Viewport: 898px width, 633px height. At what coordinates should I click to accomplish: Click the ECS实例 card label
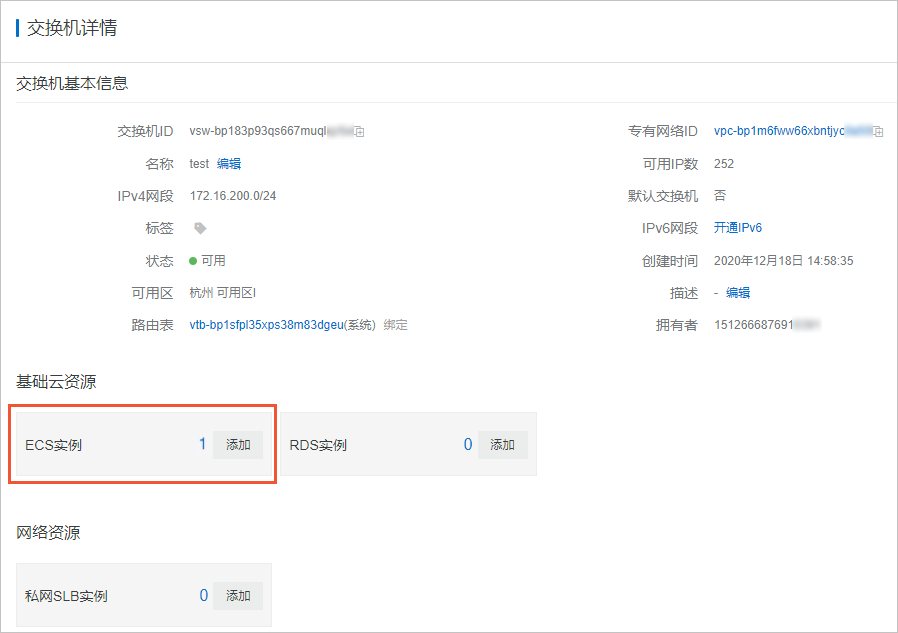pos(54,445)
